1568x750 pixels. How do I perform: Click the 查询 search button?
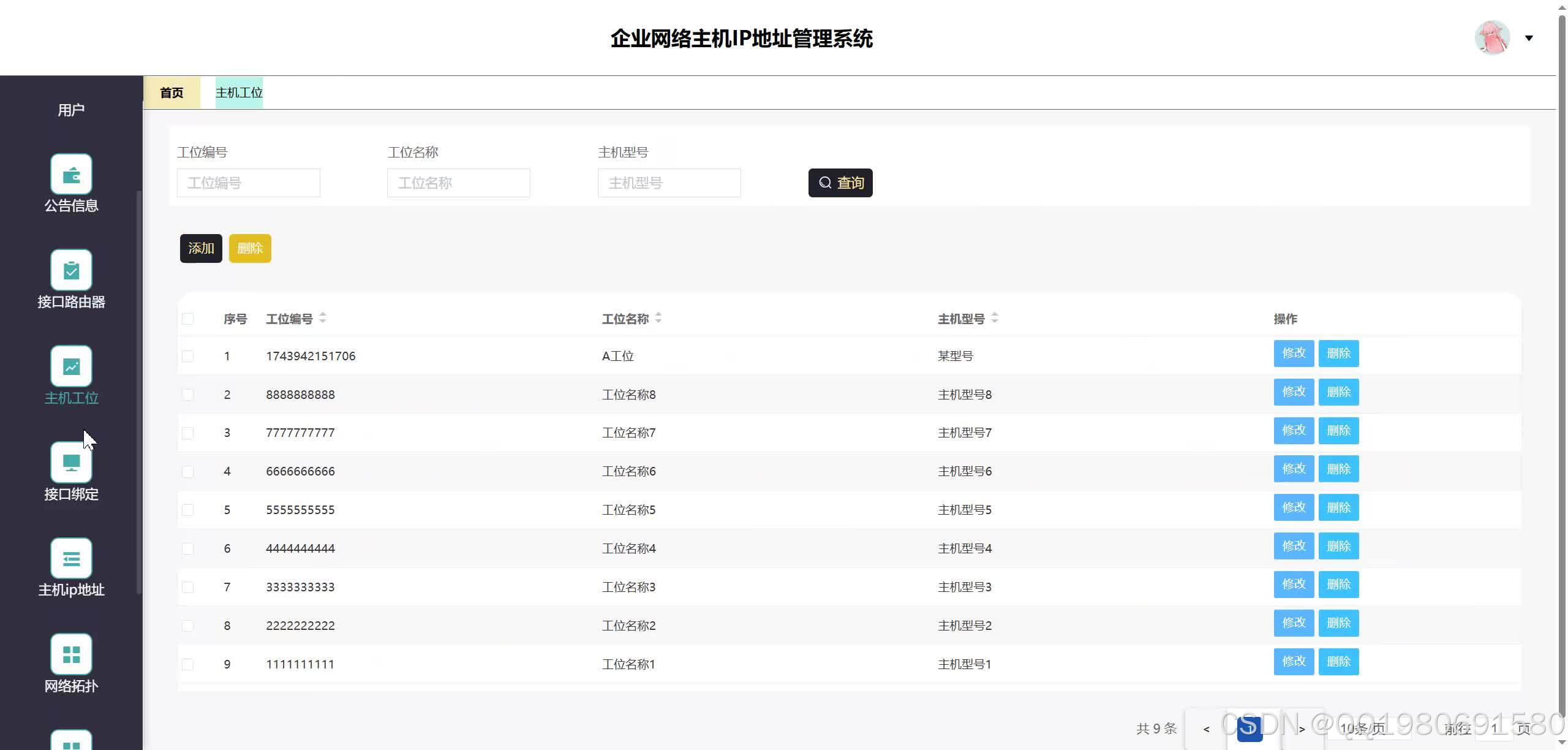(840, 183)
